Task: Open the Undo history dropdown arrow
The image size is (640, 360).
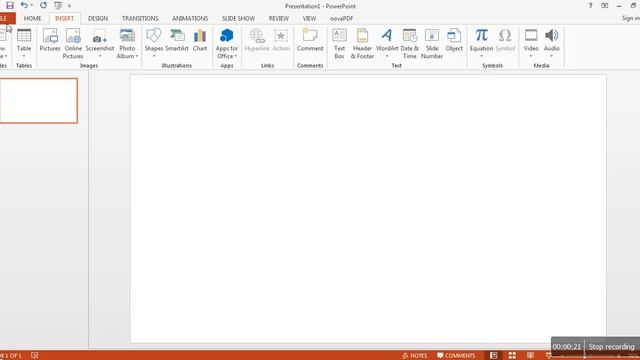Action: [32, 5]
